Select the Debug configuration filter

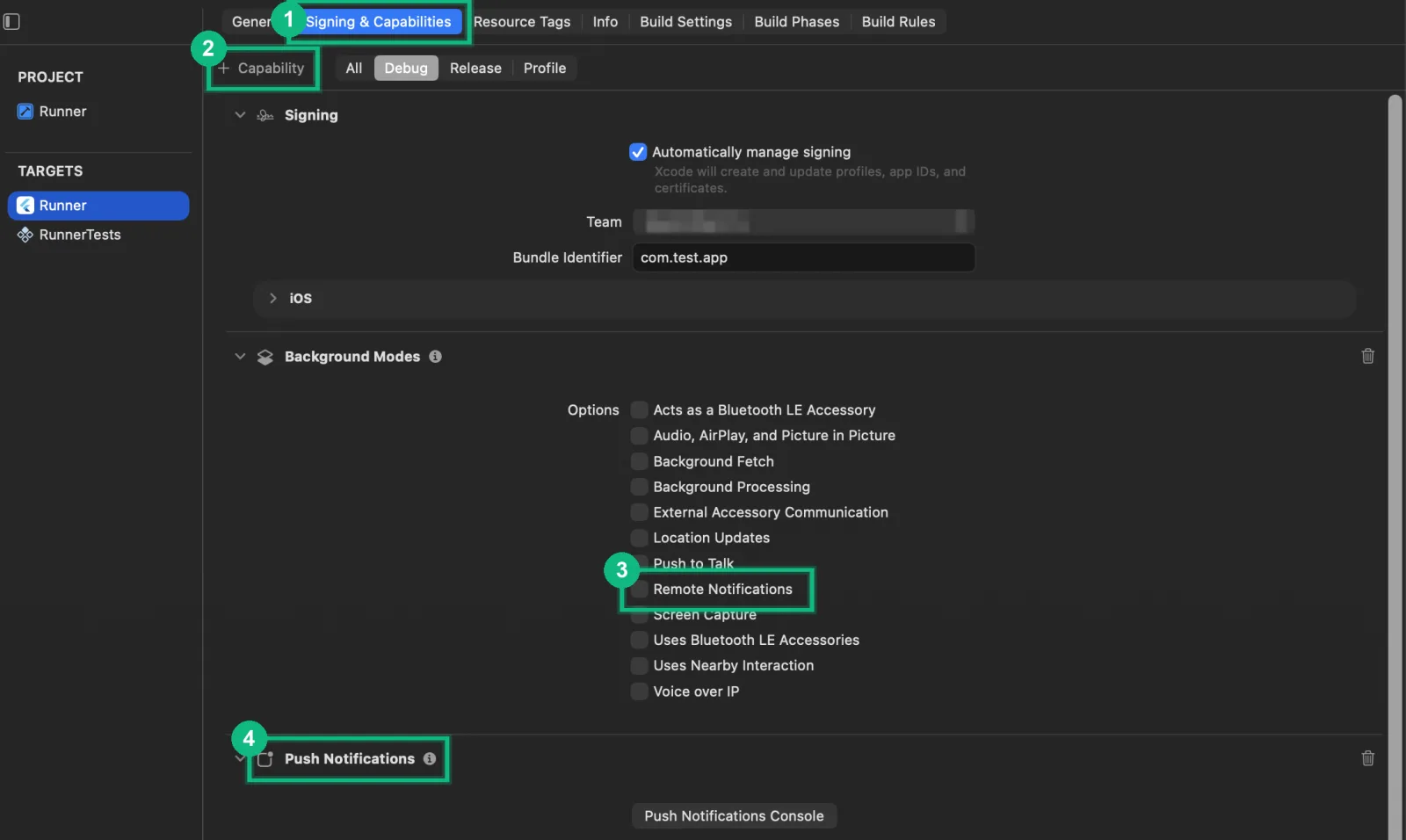(x=406, y=69)
